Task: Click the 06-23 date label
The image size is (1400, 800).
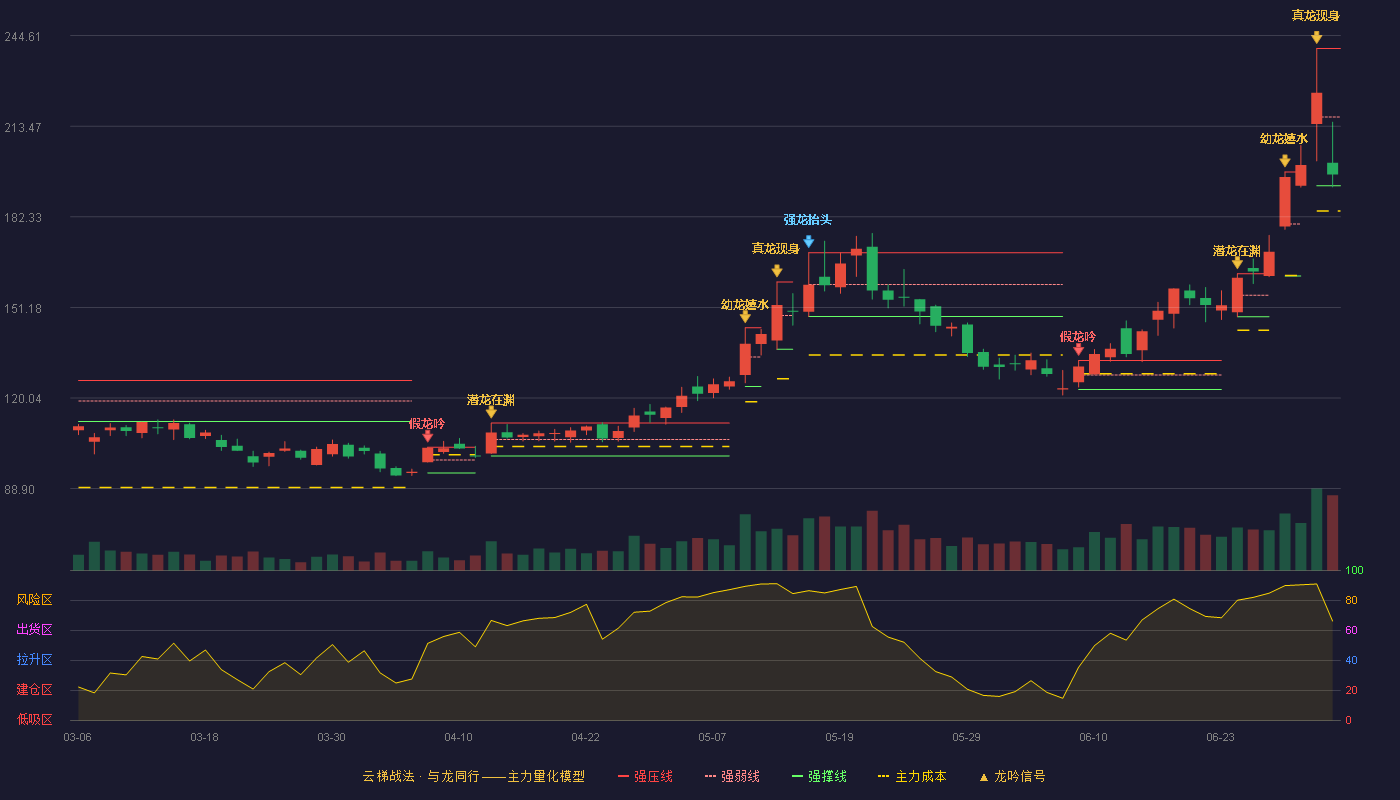Action: pyautogui.click(x=1220, y=737)
